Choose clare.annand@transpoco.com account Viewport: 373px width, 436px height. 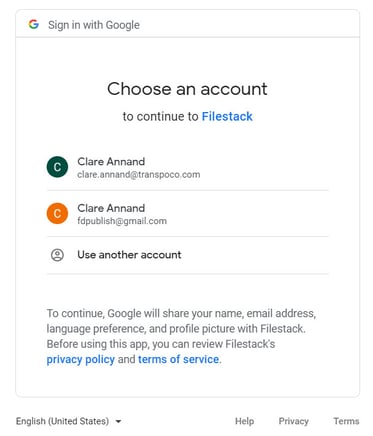click(x=187, y=167)
